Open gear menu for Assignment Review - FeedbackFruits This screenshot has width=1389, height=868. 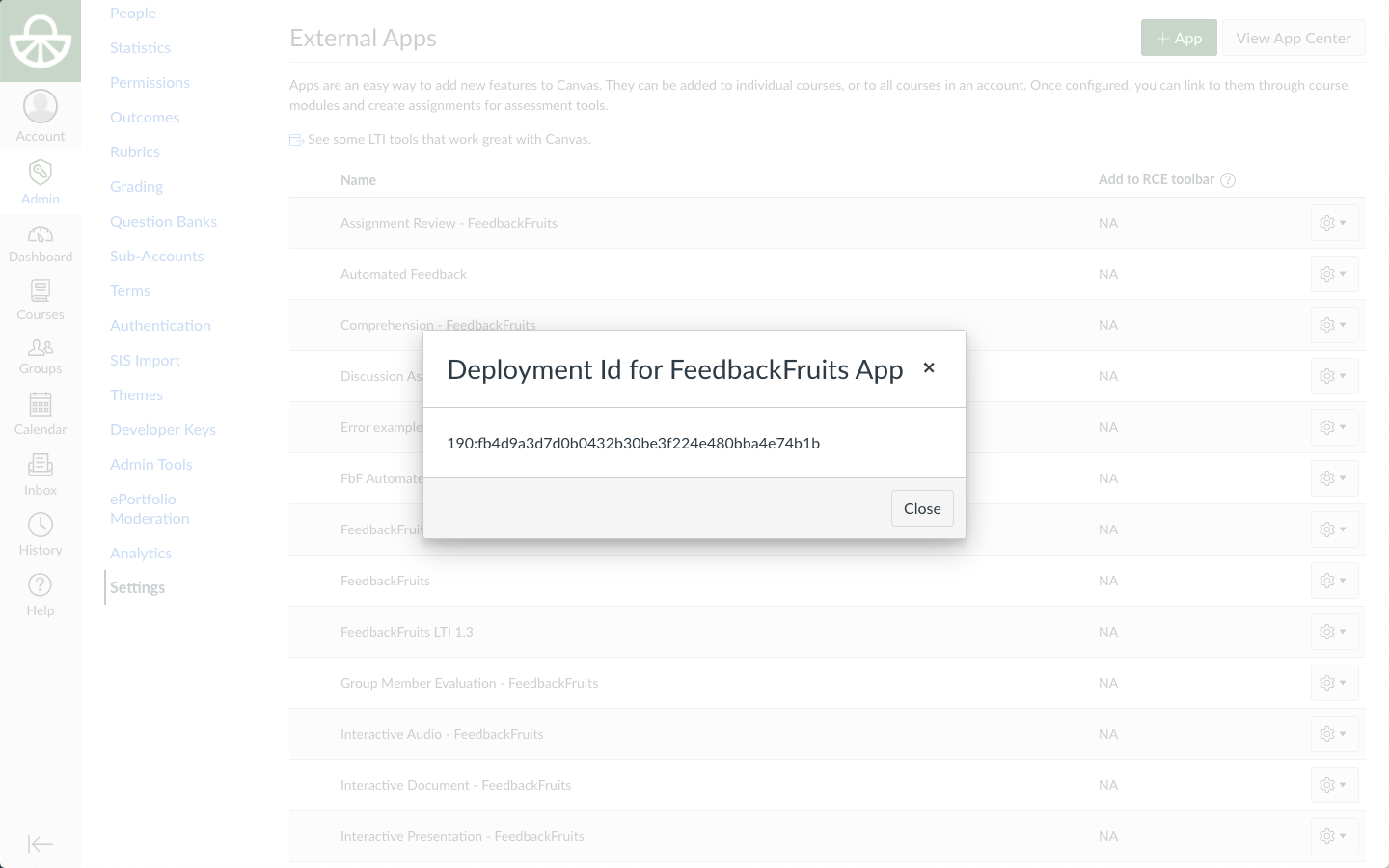(x=1335, y=223)
